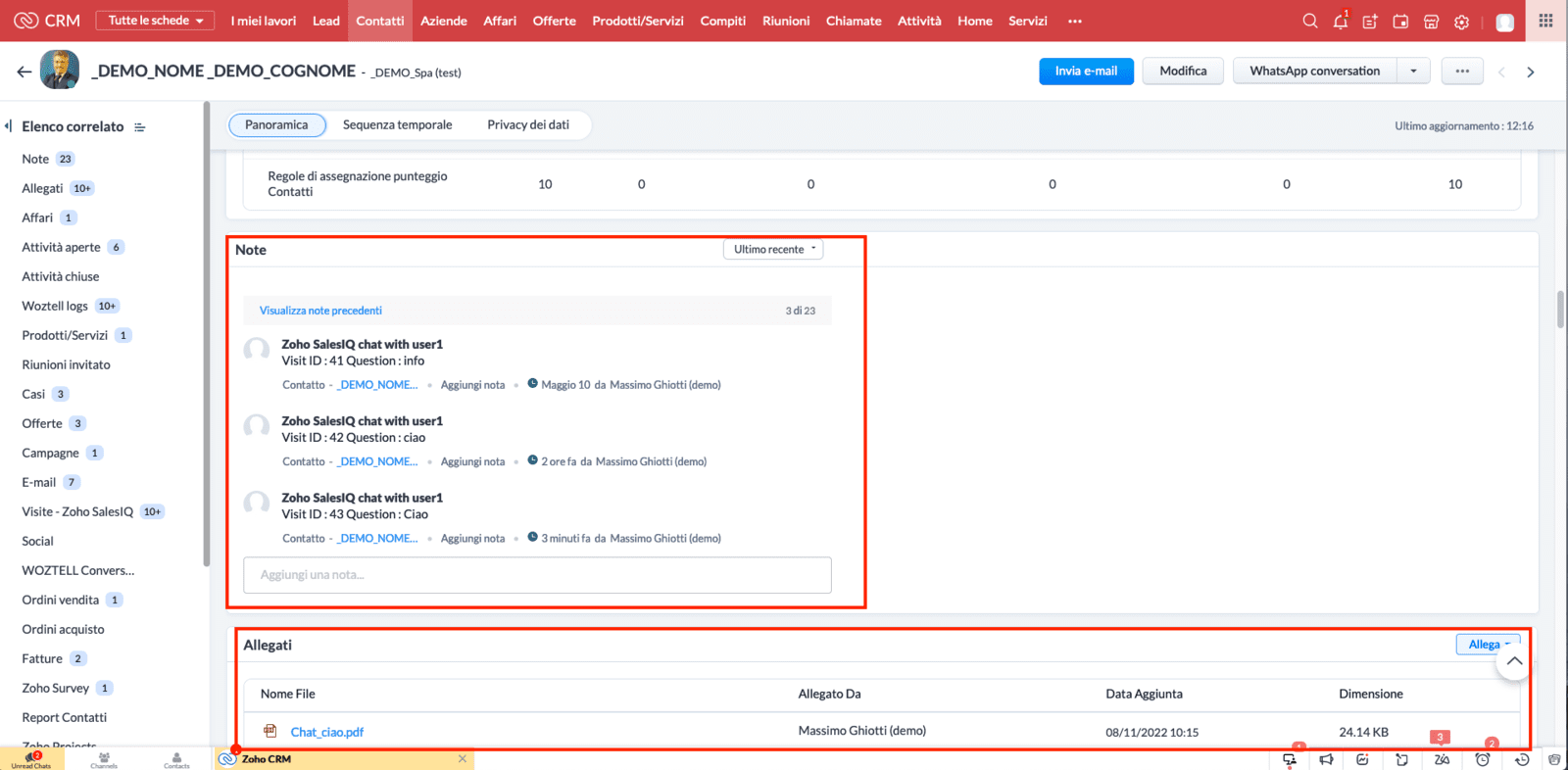Screen dimensions: 1568x770
Task: Open Unread Chats in bottom bar
Action: click(31, 759)
